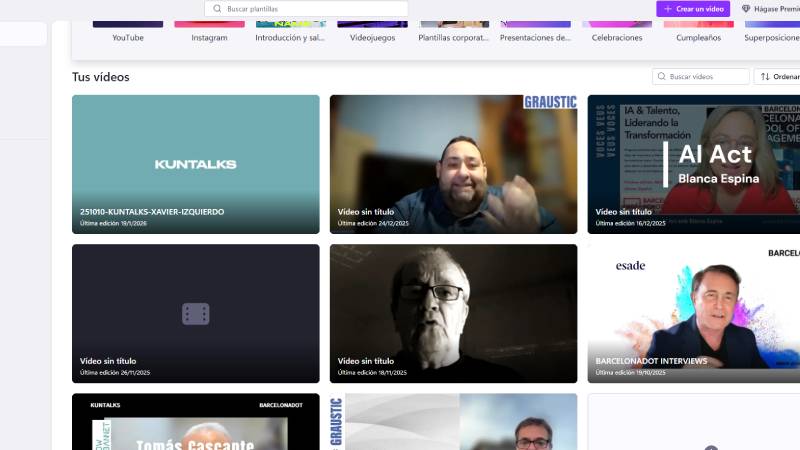This screenshot has height=450, width=800.
Task: Click the diamond Premium icon
Action: pos(746,8)
